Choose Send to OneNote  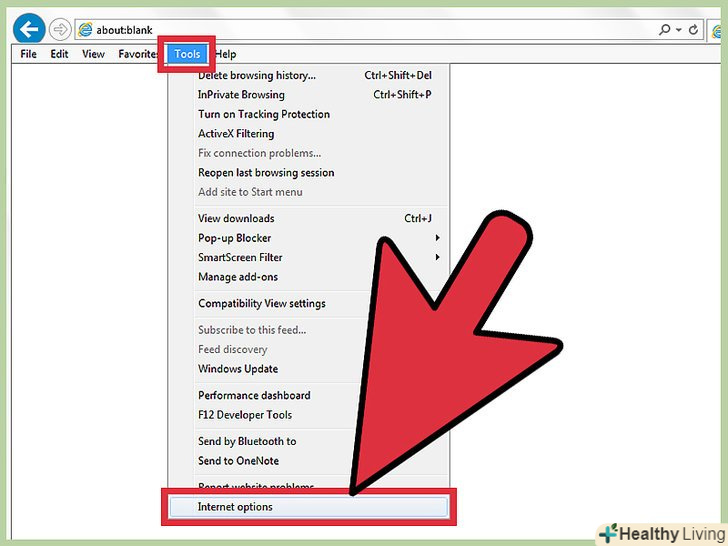tap(239, 461)
